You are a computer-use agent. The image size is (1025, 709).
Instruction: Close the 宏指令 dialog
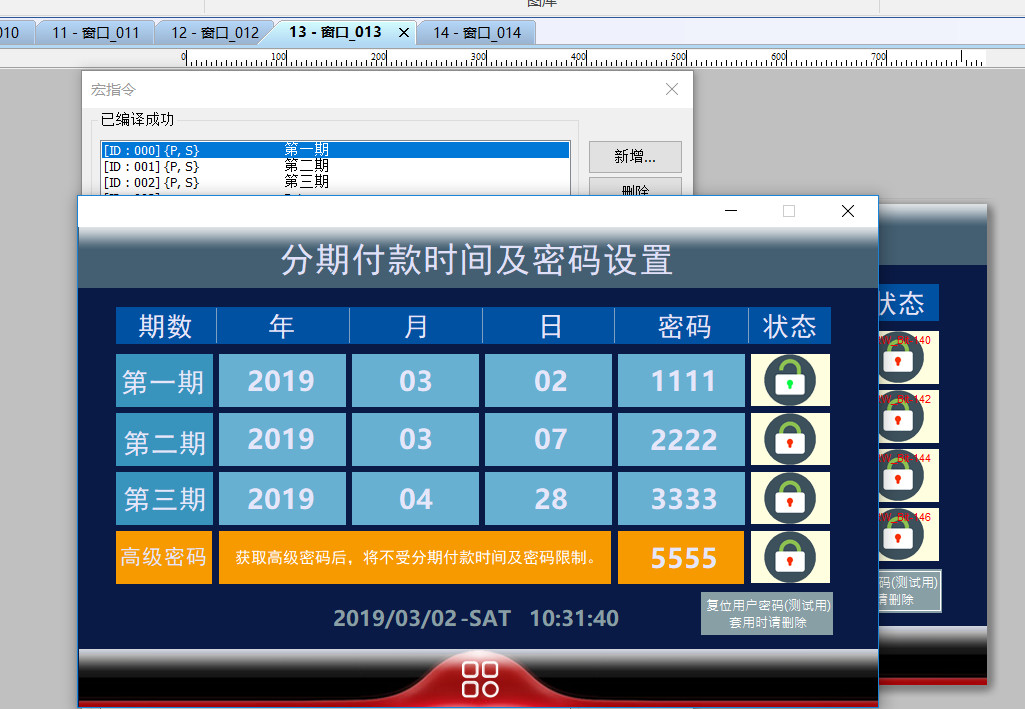pos(672,89)
